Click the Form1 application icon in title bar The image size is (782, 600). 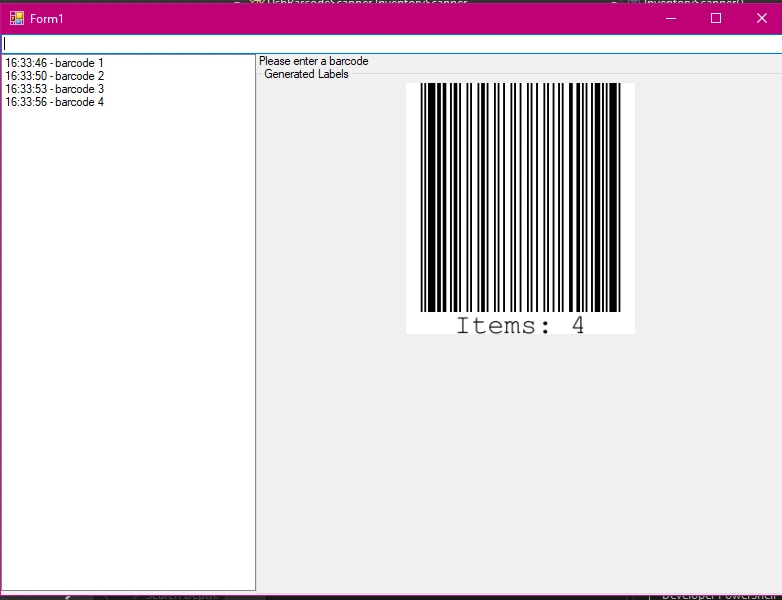pos(16,18)
